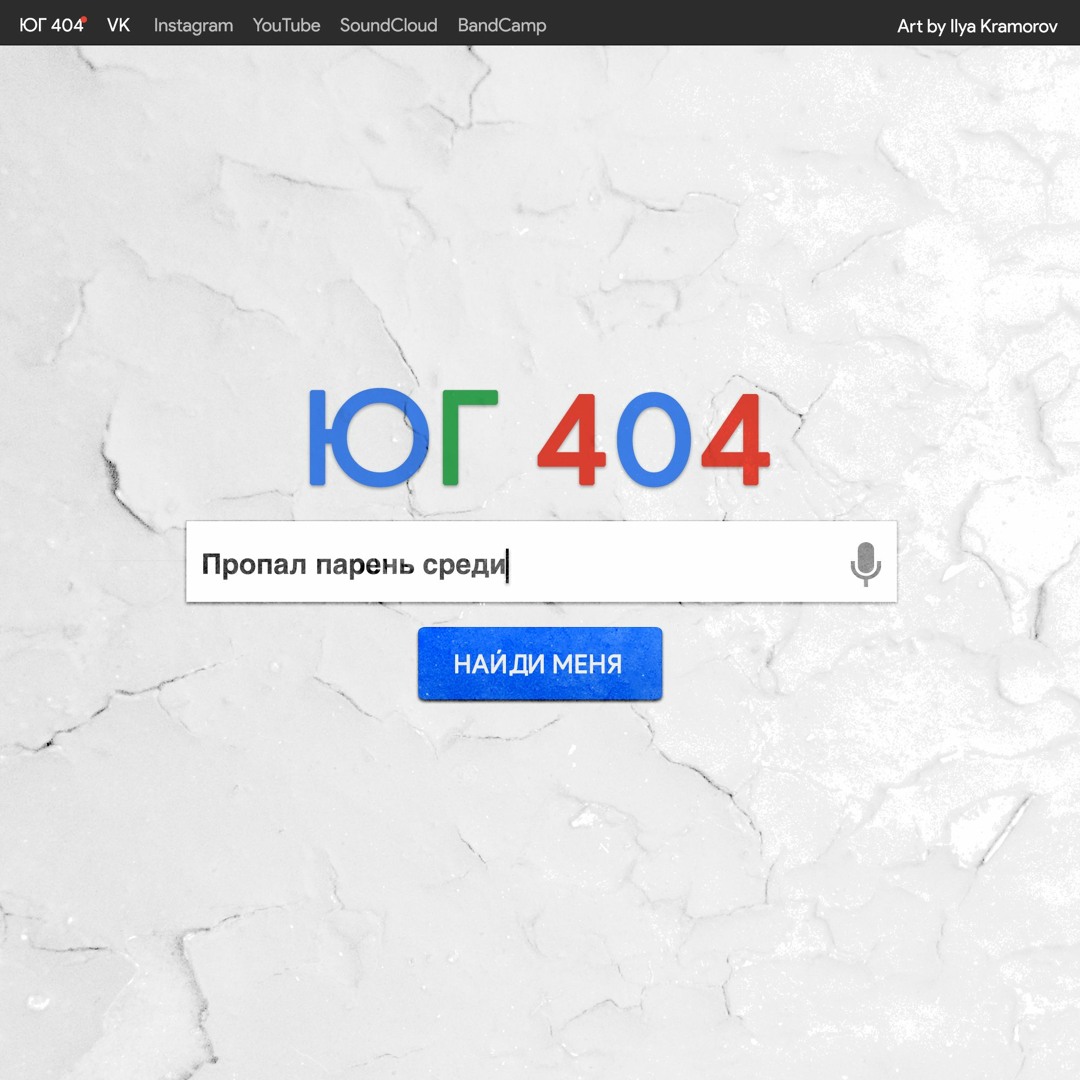Click the empty dark navbar area right of BandCamp
The height and width of the screenshot is (1080, 1080).
coord(720,23)
